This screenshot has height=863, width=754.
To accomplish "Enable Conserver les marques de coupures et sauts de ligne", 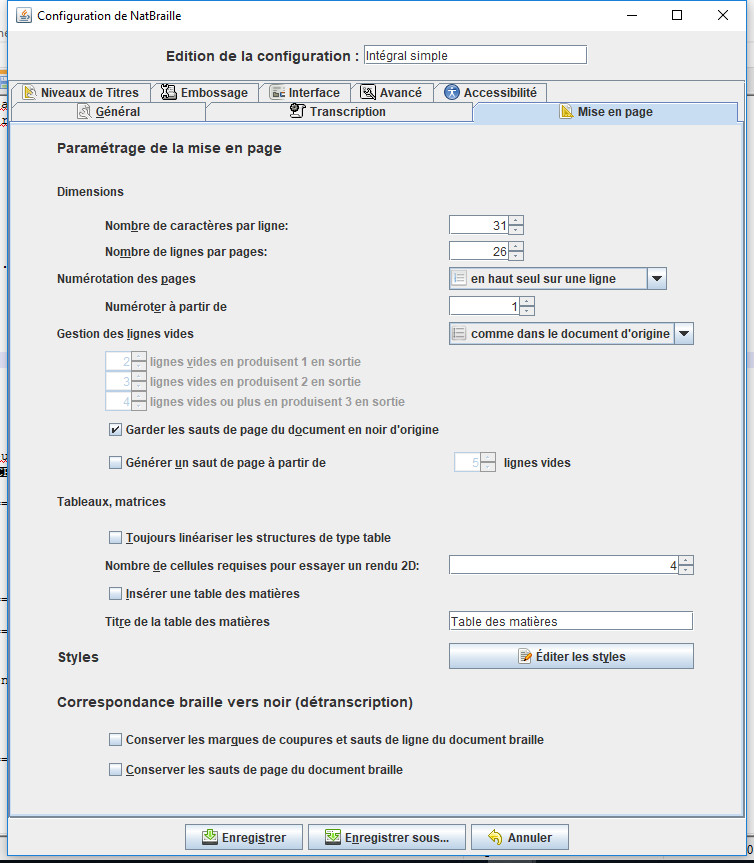I will click(115, 740).
